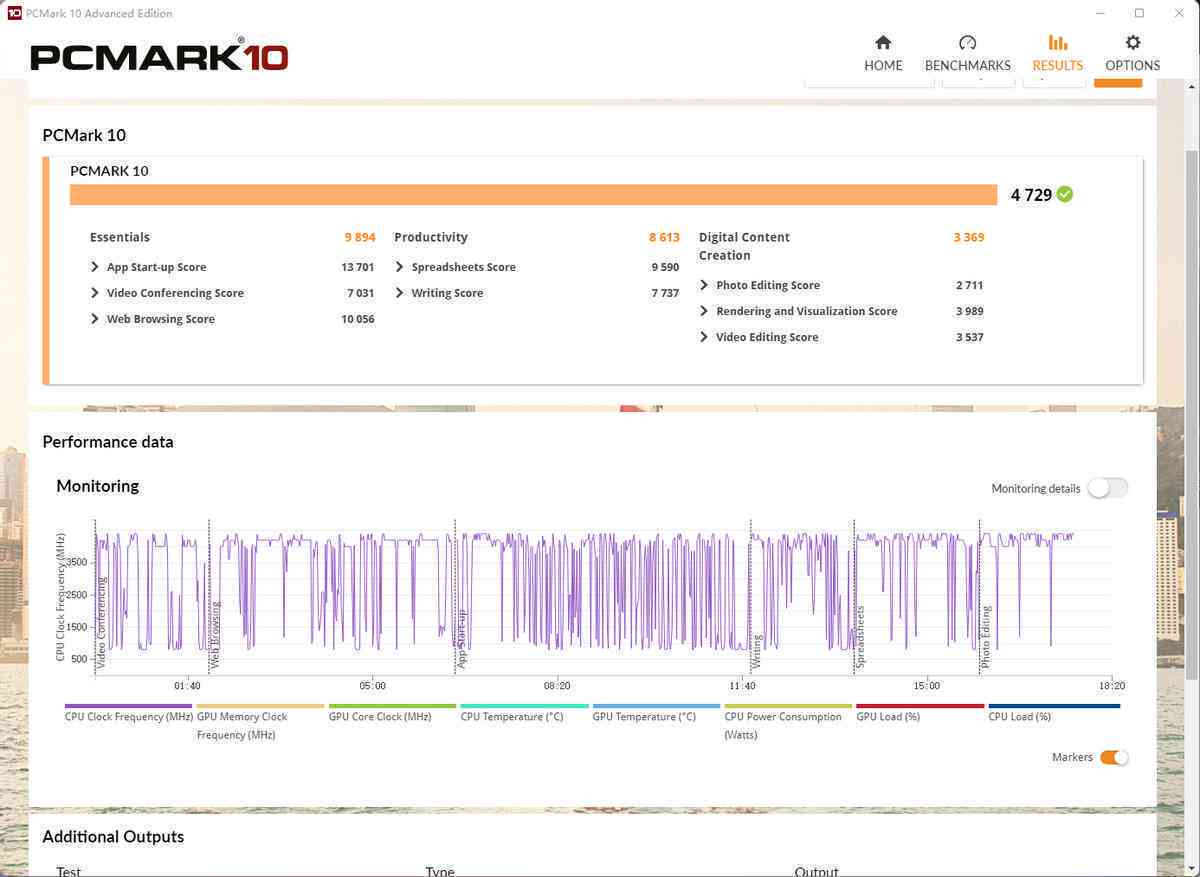The width and height of the screenshot is (1200, 877).
Task: Open the HOME tab
Action: point(883,53)
